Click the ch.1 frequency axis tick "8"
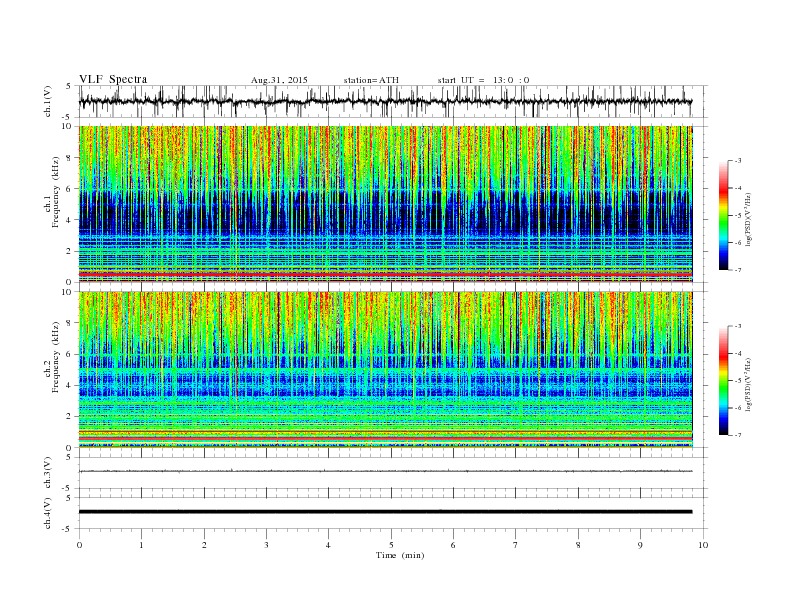The width and height of the screenshot is (792, 612). tap(70, 158)
